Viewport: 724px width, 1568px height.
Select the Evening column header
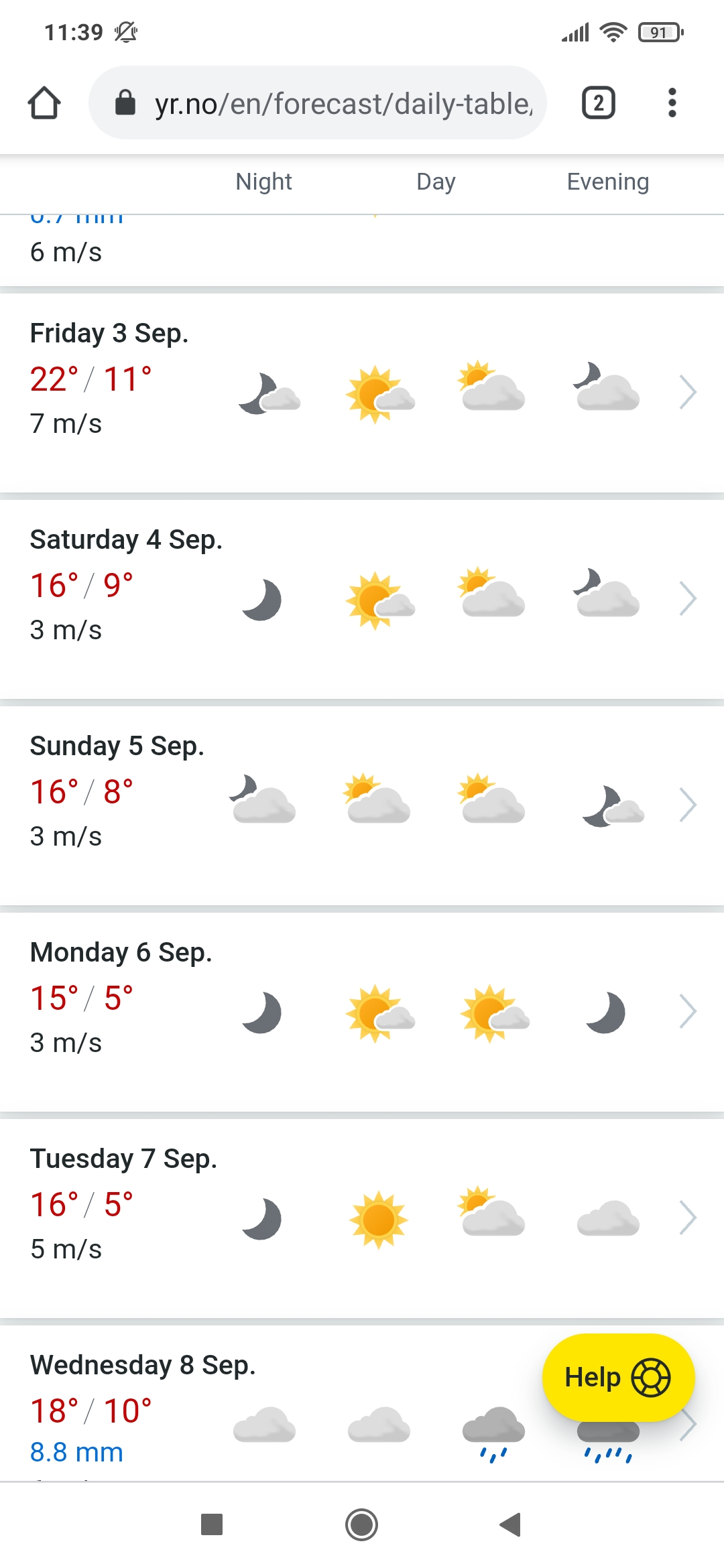607,182
